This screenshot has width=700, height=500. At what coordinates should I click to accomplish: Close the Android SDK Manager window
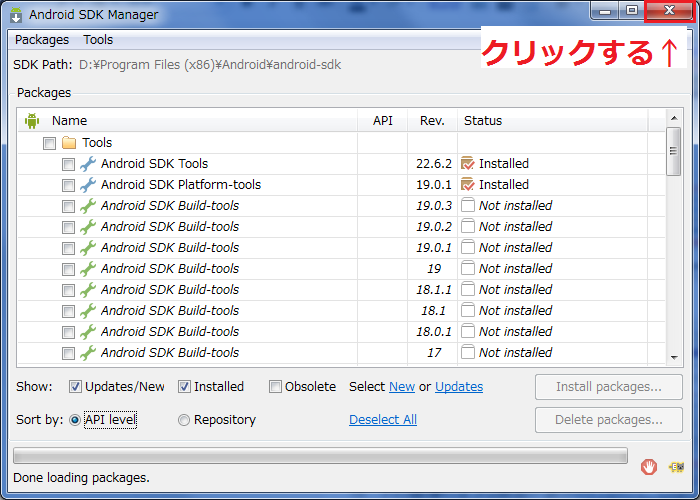(x=669, y=11)
